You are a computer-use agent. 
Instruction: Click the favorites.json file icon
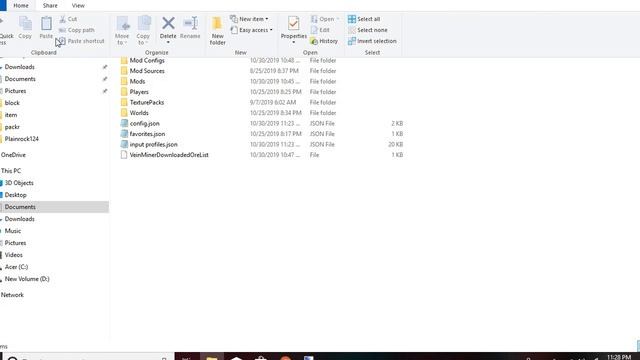(x=124, y=134)
